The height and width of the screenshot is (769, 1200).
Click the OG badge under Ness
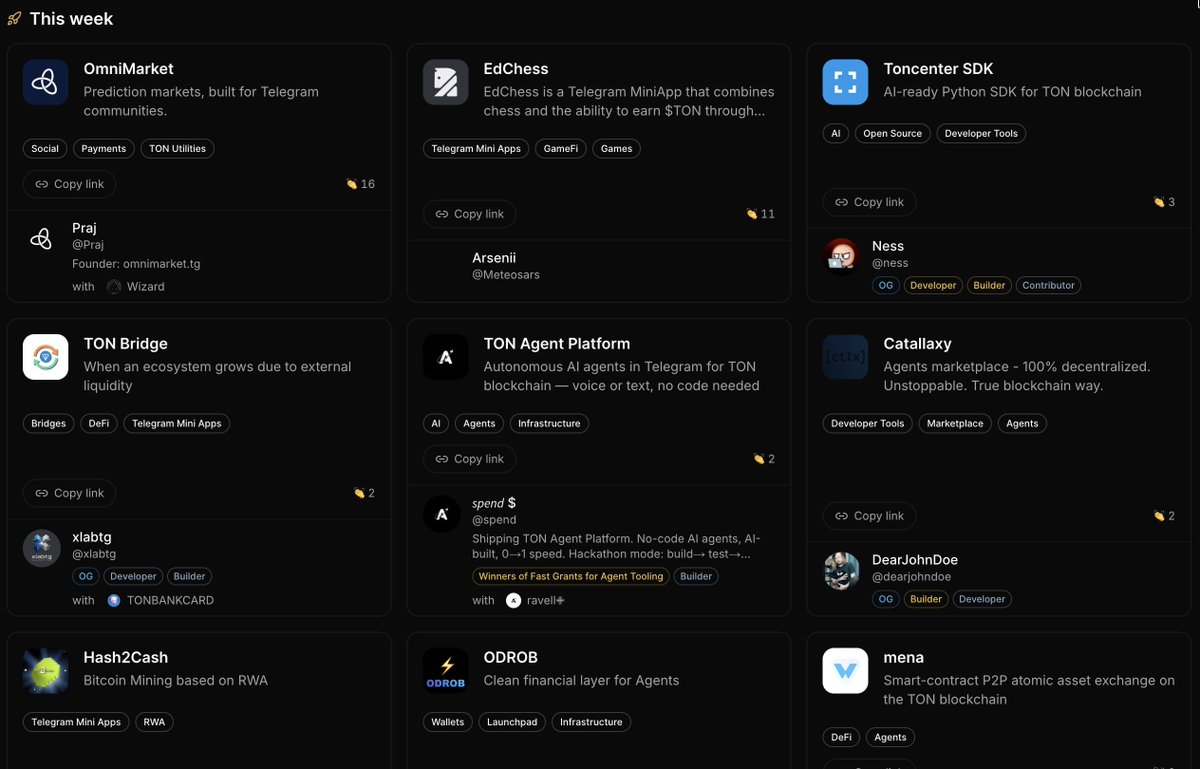pyautogui.click(x=885, y=286)
